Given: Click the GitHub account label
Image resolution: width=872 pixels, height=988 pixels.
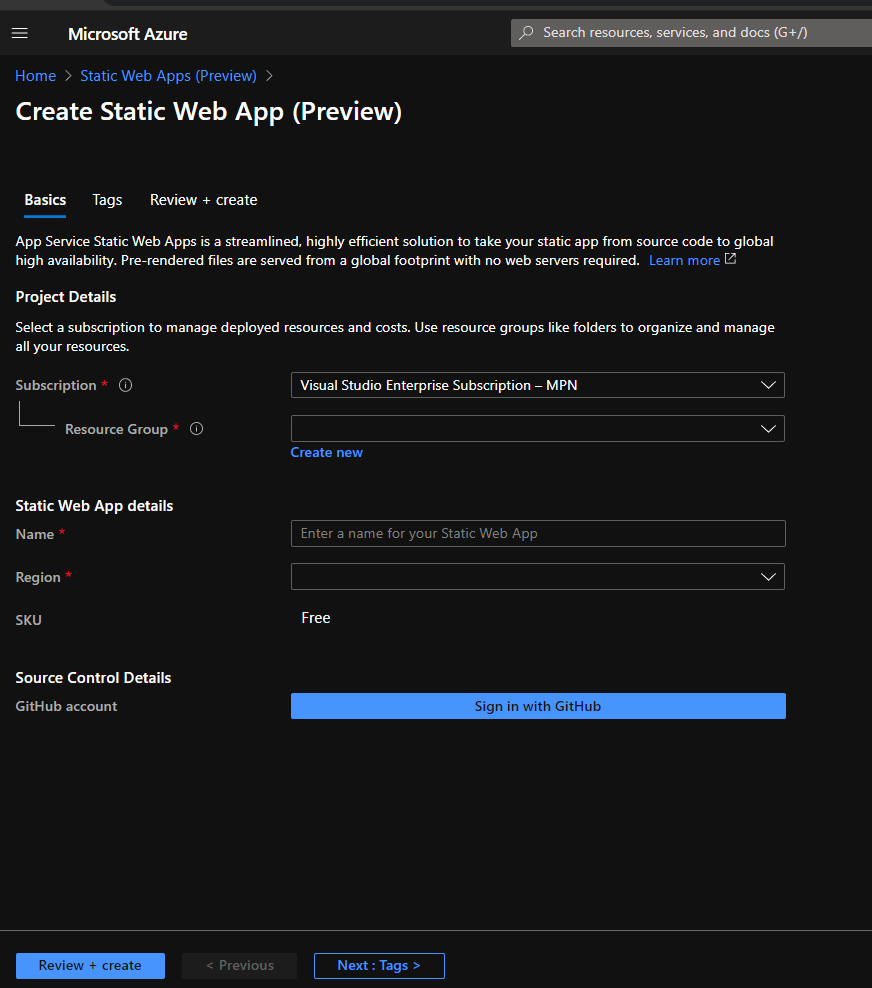Looking at the screenshot, I should [66, 706].
